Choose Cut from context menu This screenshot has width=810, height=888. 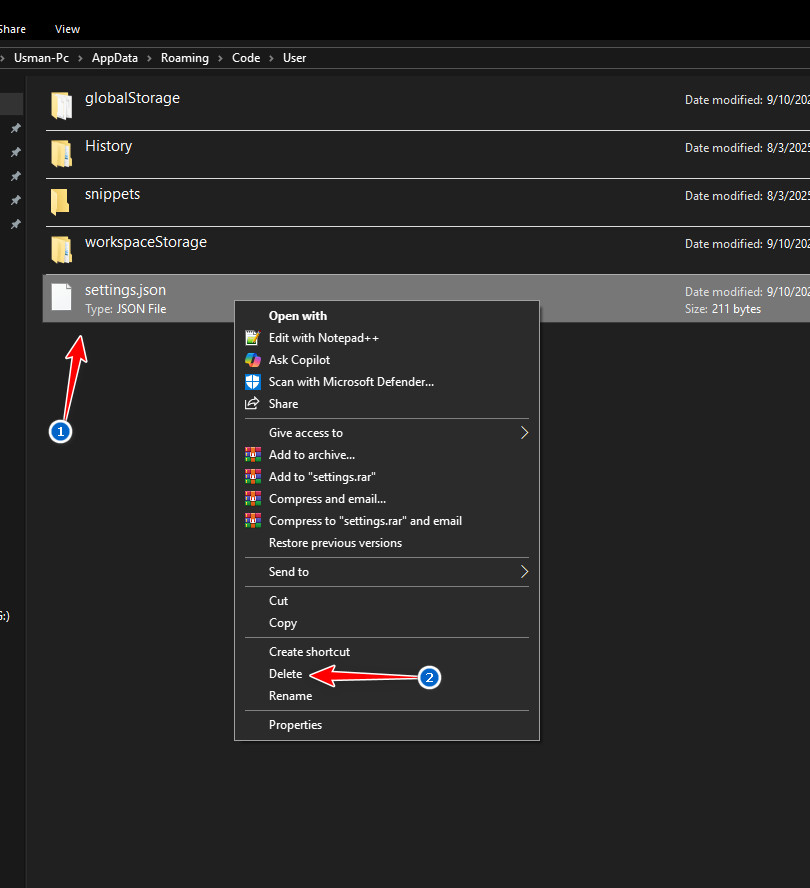(278, 601)
